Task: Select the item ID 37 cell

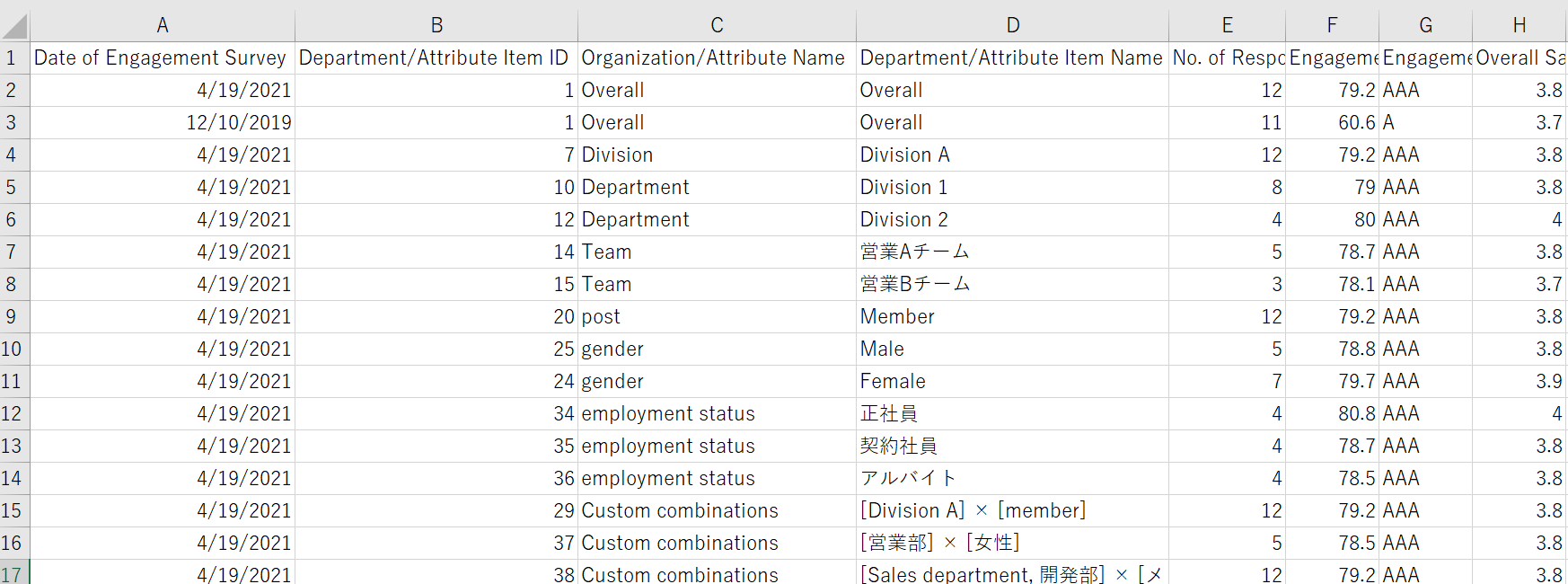Action: coord(436,544)
